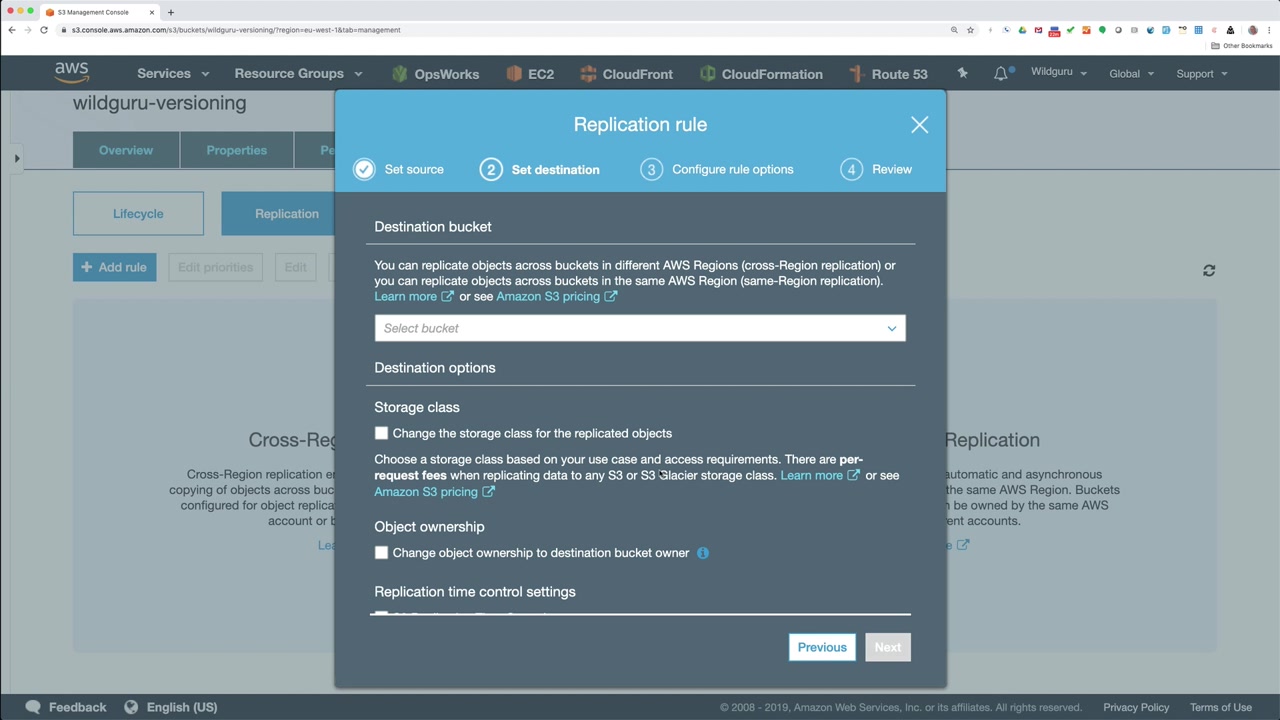Open the Gmail extension icon
Screen dimensions: 1280x720
1038,30
